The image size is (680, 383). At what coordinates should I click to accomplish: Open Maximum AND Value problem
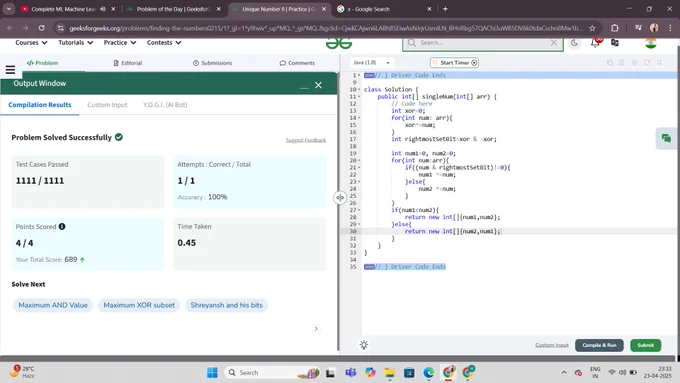click(53, 305)
